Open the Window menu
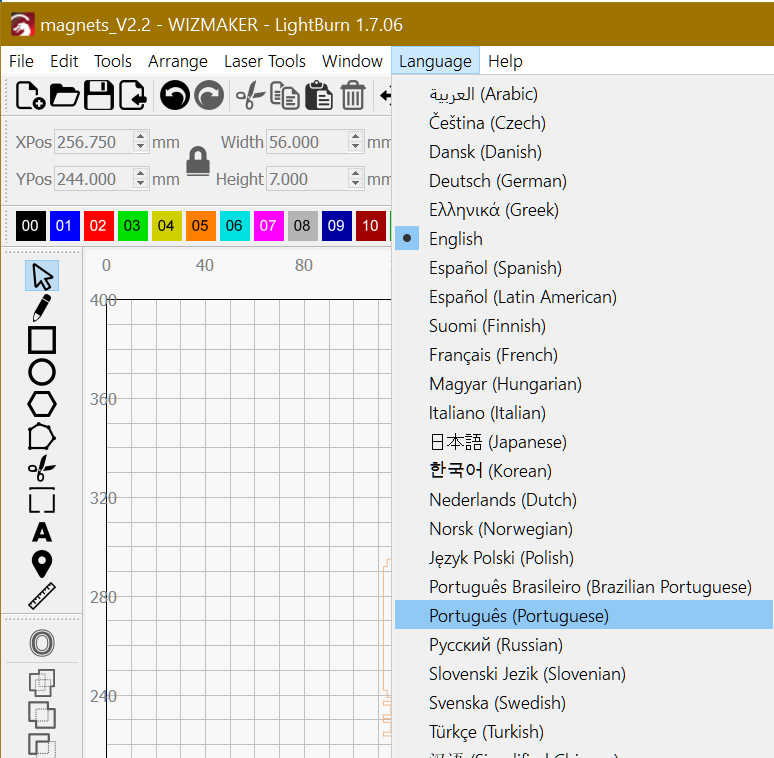Viewport: 774px width, 758px height. click(352, 61)
